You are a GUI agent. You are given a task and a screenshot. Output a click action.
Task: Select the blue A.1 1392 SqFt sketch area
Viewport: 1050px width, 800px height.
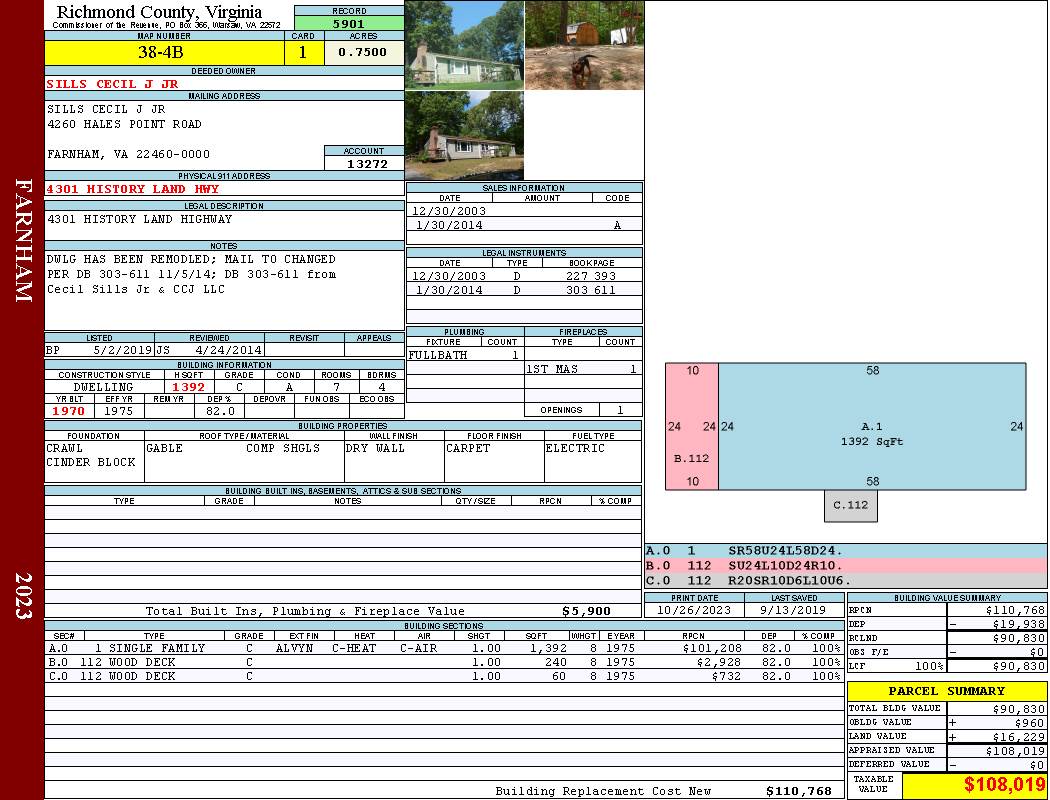tap(872, 426)
